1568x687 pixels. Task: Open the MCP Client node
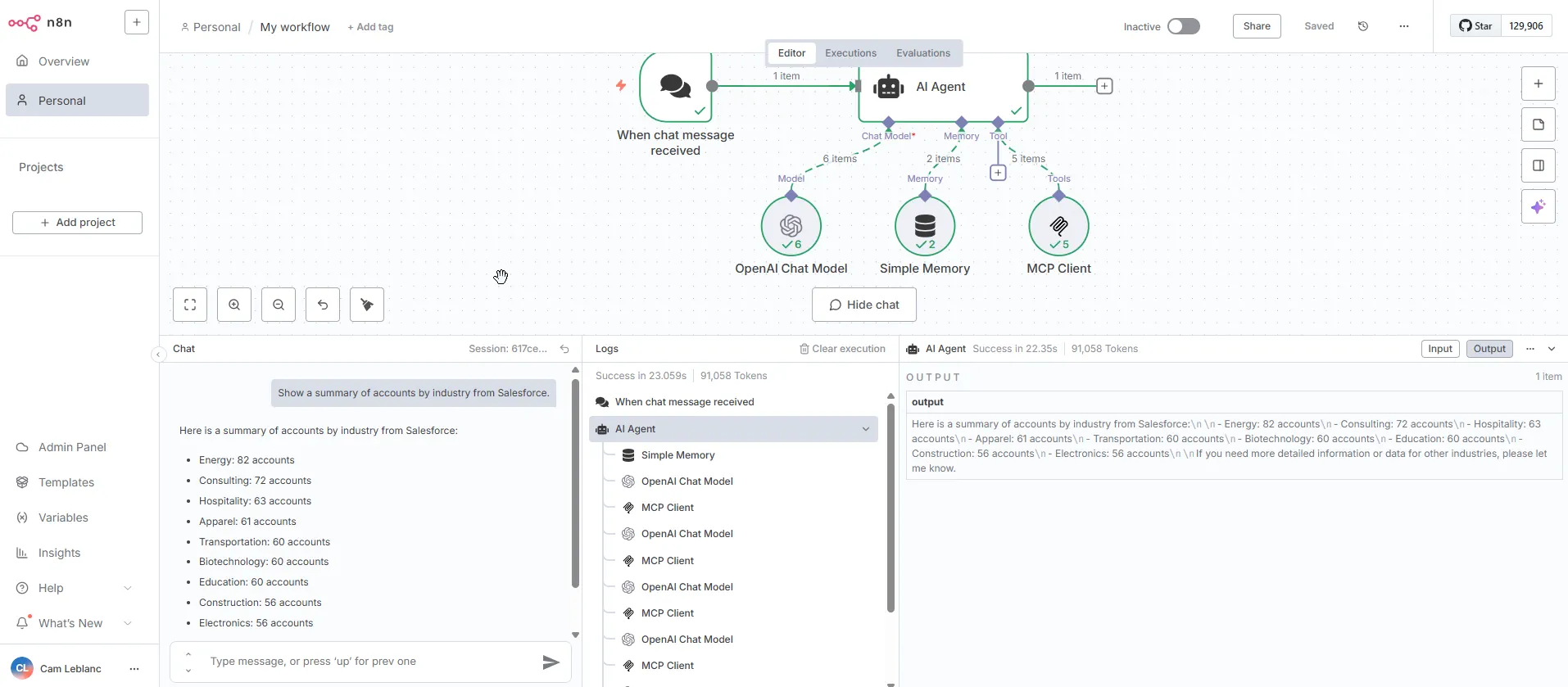pyautogui.click(x=1058, y=226)
